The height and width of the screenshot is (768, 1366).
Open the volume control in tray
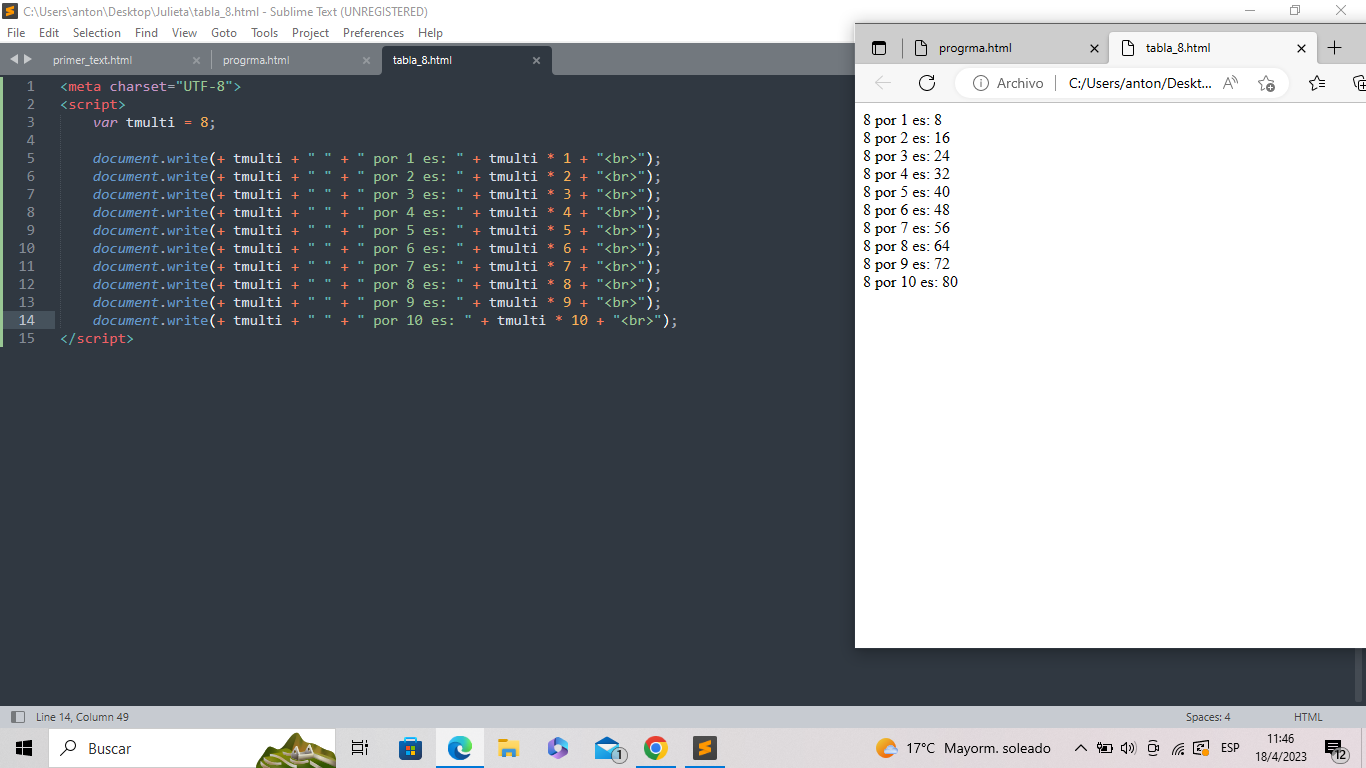point(1129,748)
